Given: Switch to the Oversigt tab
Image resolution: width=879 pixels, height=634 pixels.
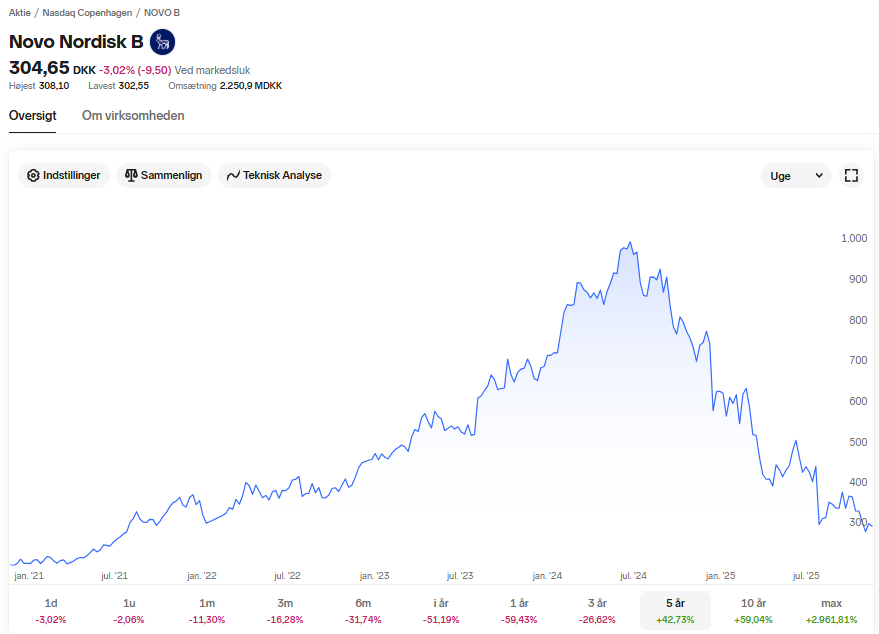Looking at the screenshot, I should point(33,115).
